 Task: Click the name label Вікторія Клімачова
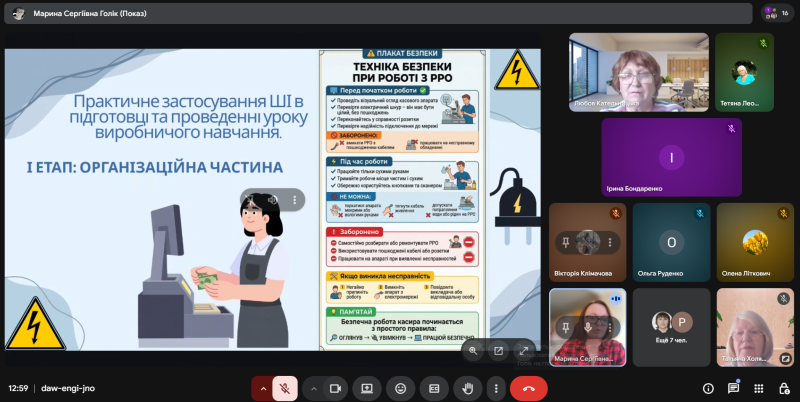[x=583, y=273]
